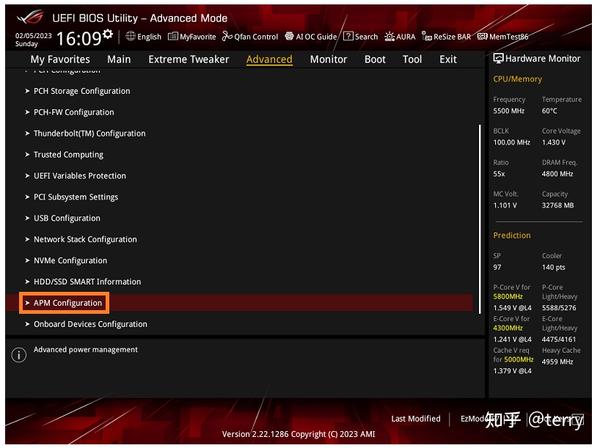
Task: Open the Extreme Tweaker tab
Action: pyautogui.click(x=189, y=59)
